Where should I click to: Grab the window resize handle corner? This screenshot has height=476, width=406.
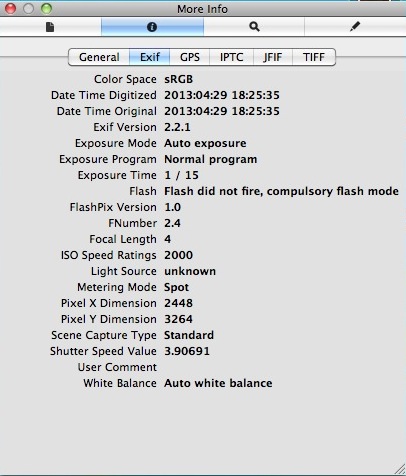(x=400, y=469)
